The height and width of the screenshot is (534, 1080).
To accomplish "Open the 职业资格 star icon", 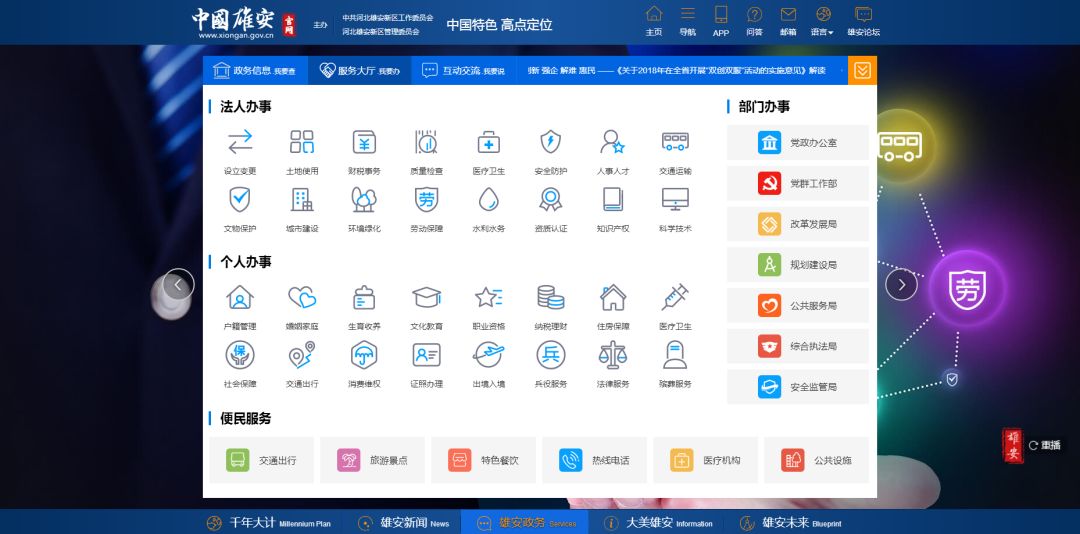I will tap(488, 298).
